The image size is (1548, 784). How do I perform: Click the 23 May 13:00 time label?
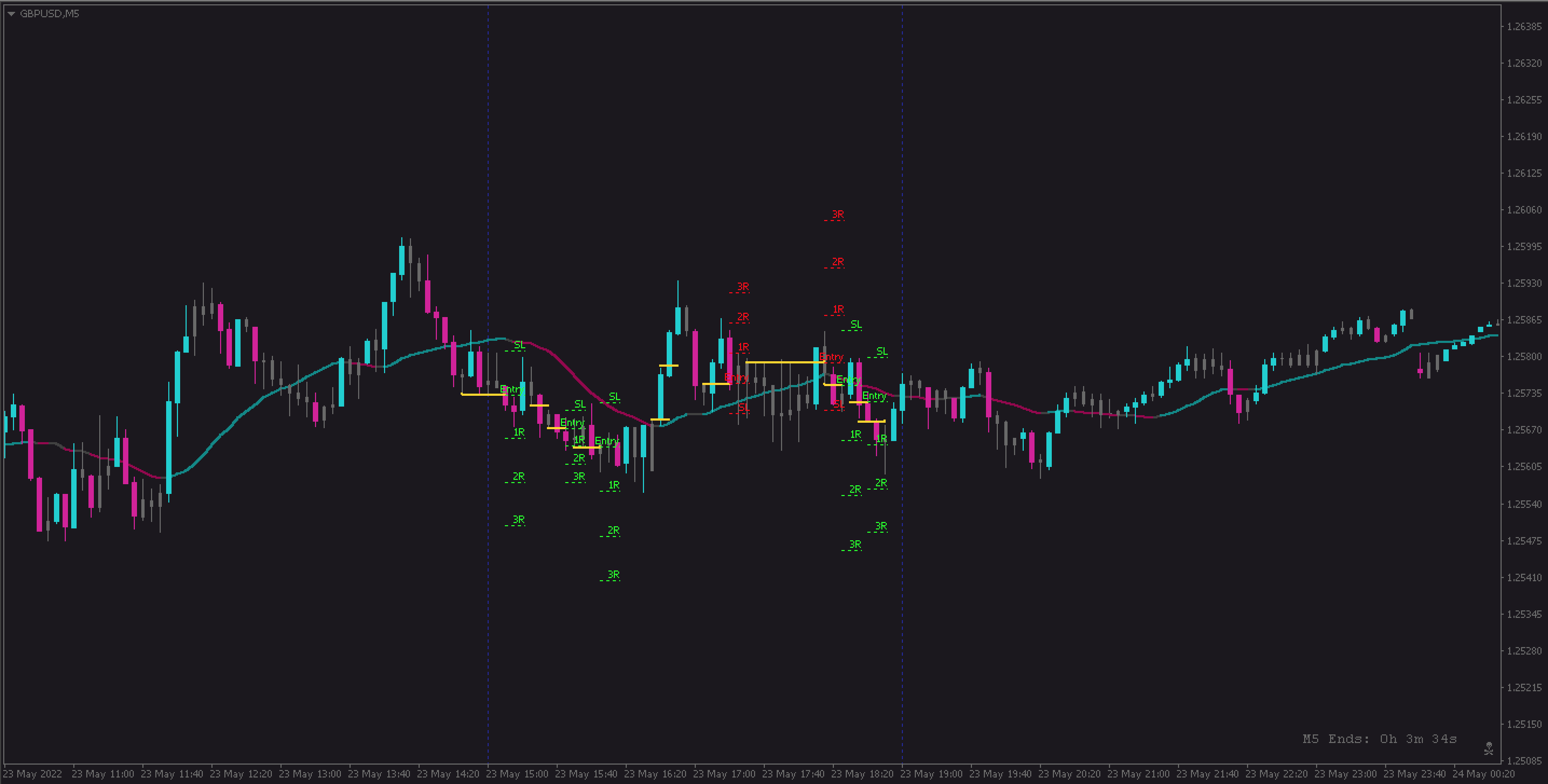coord(310,774)
